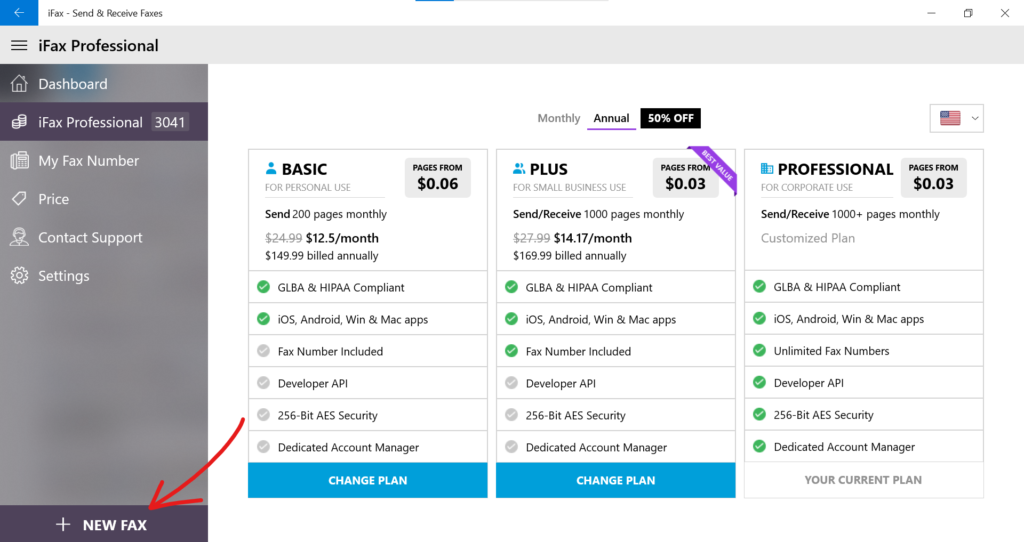Click BASIC's grey Dedicated Account Manager check
Viewport: 1024px width, 542px height.
click(x=263, y=447)
